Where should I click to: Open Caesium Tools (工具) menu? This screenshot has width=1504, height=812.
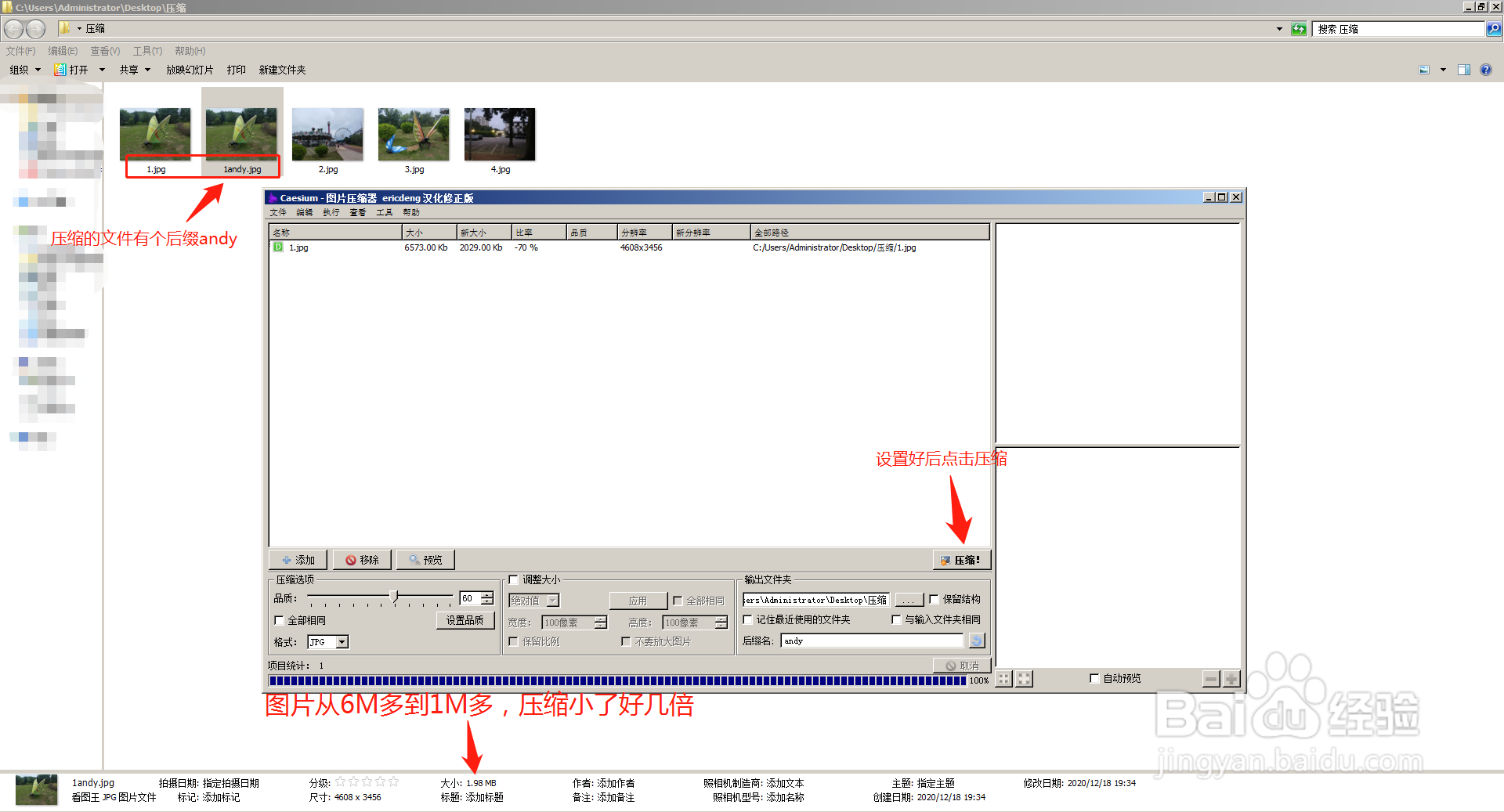pyautogui.click(x=385, y=212)
